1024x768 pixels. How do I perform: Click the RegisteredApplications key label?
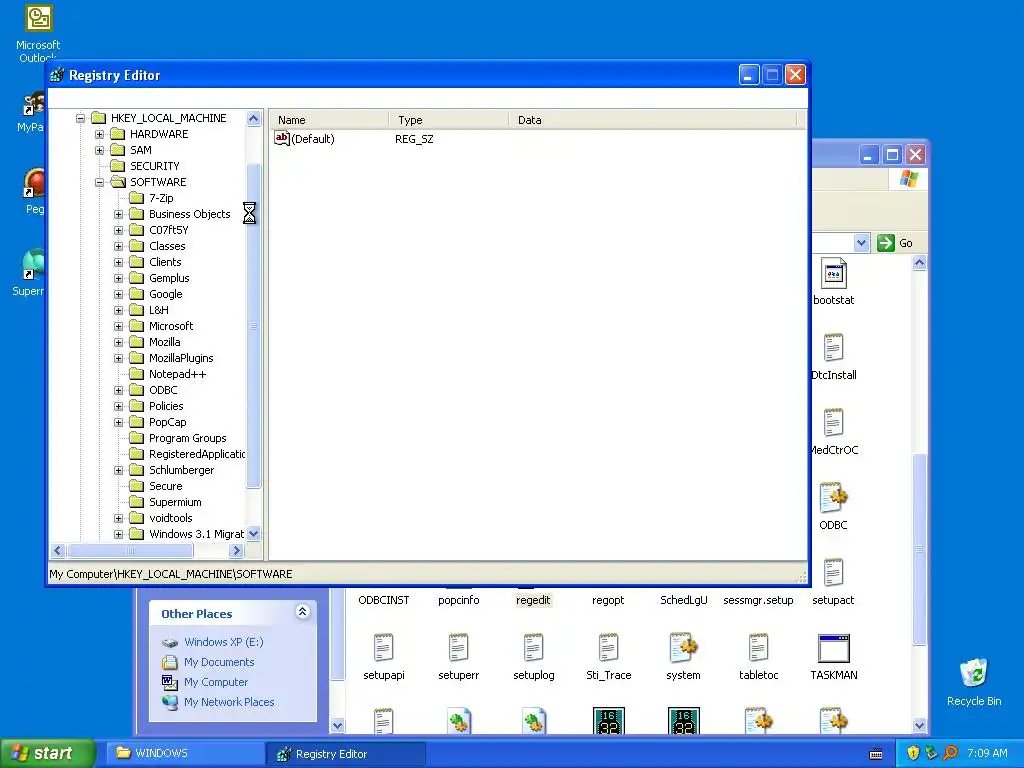pyautogui.click(x=197, y=454)
